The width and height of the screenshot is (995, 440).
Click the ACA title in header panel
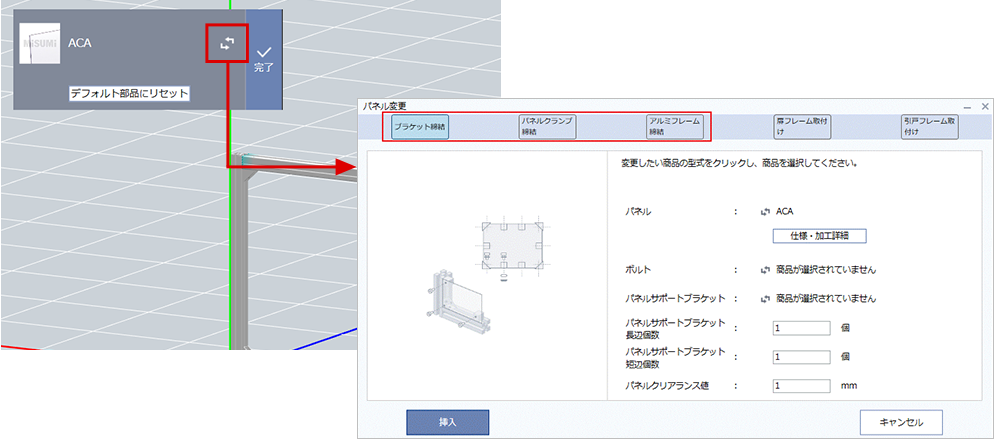pyautogui.click(x=79, y=43)
